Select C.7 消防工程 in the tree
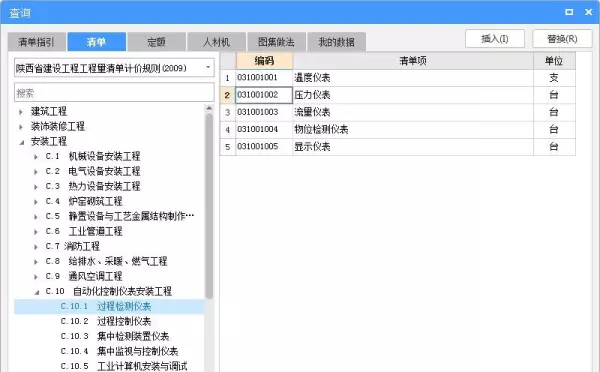The width and height of the screenshot is (600, 372). click(72, 246)
